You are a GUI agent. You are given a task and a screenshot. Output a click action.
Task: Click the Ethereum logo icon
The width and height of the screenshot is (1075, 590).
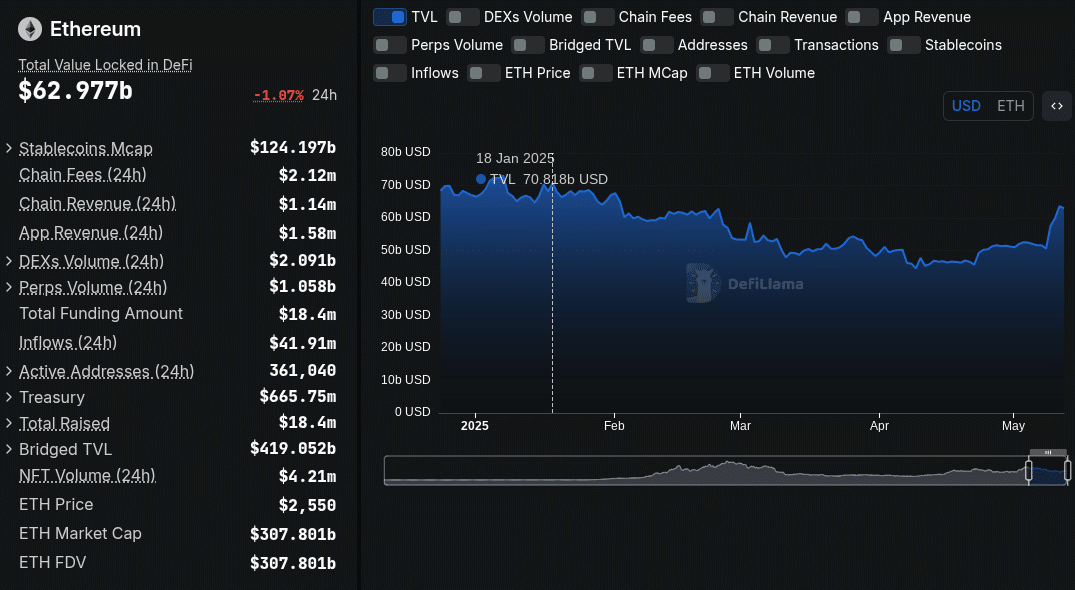30,29
